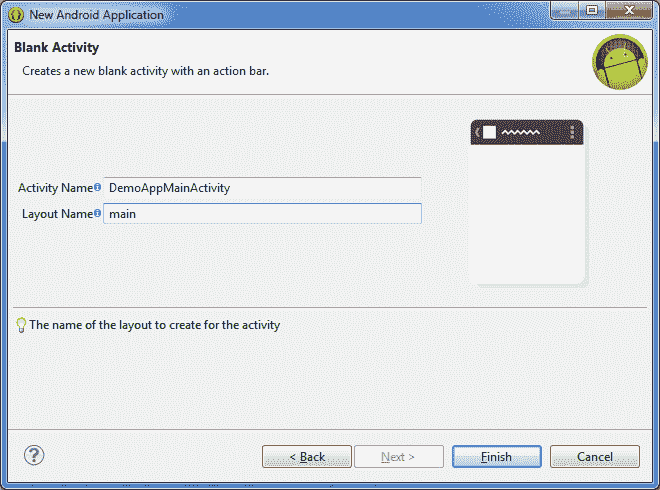This screenshot has height=490, width=660.
Task: Go back with the Back button
Action: [307, 457]
